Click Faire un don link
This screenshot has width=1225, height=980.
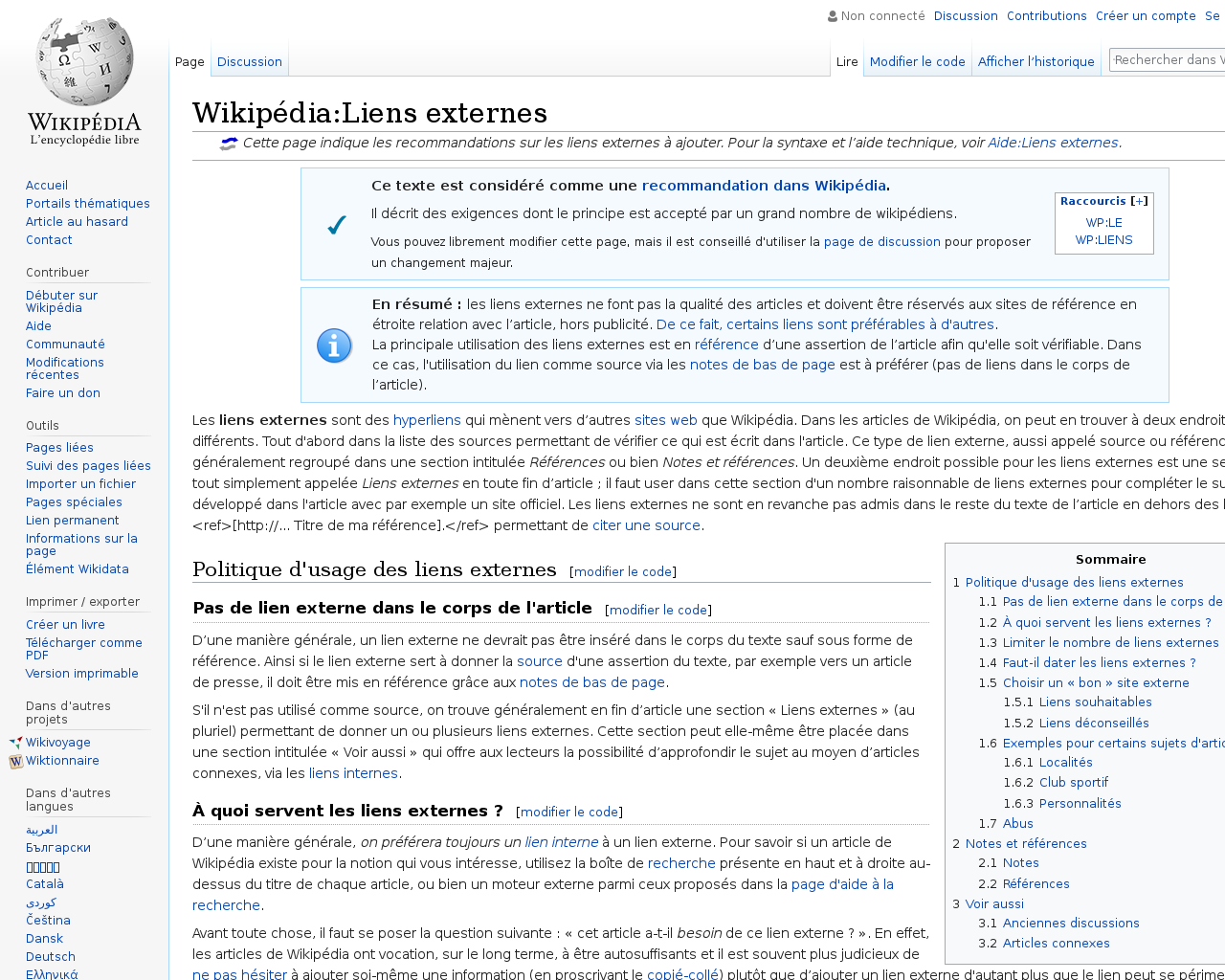[x=63, y=393]
